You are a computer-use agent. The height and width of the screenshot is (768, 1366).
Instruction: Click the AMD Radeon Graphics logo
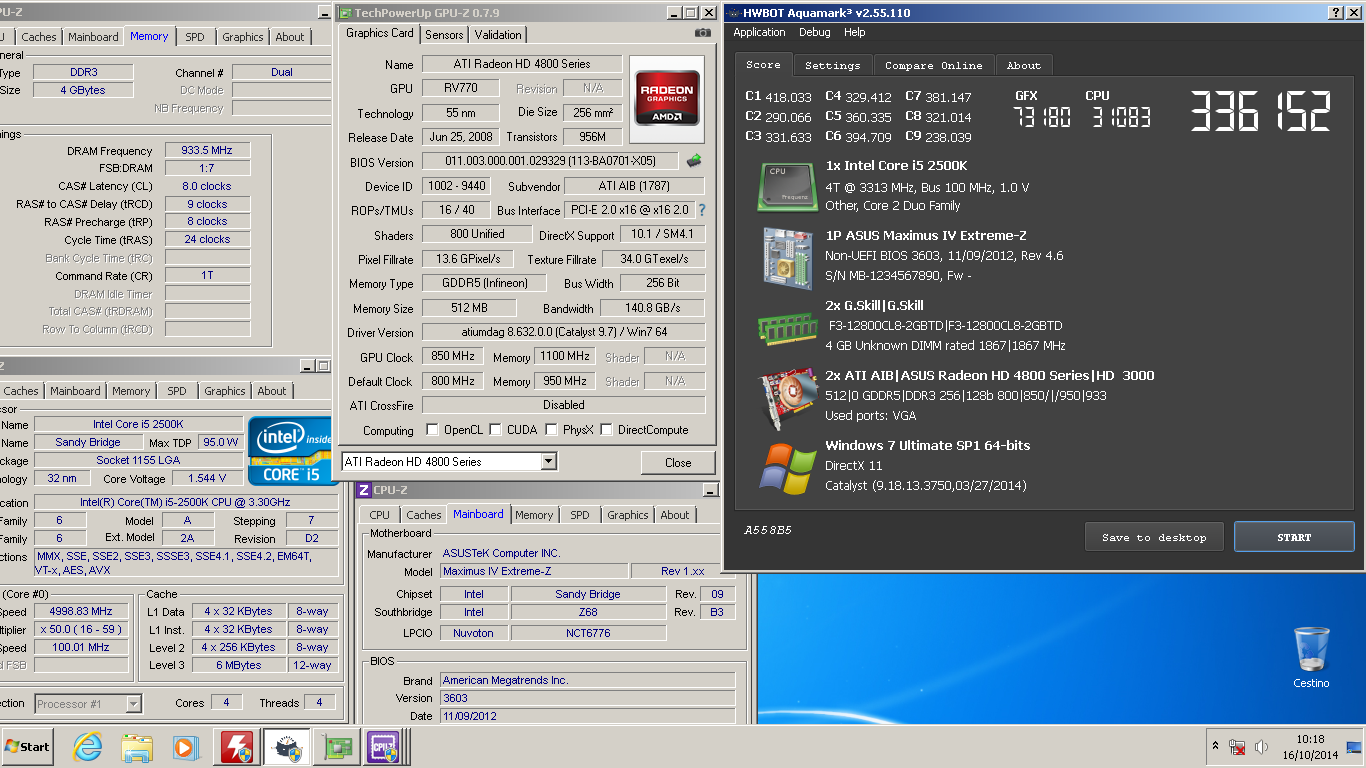[x=666, y=99]
